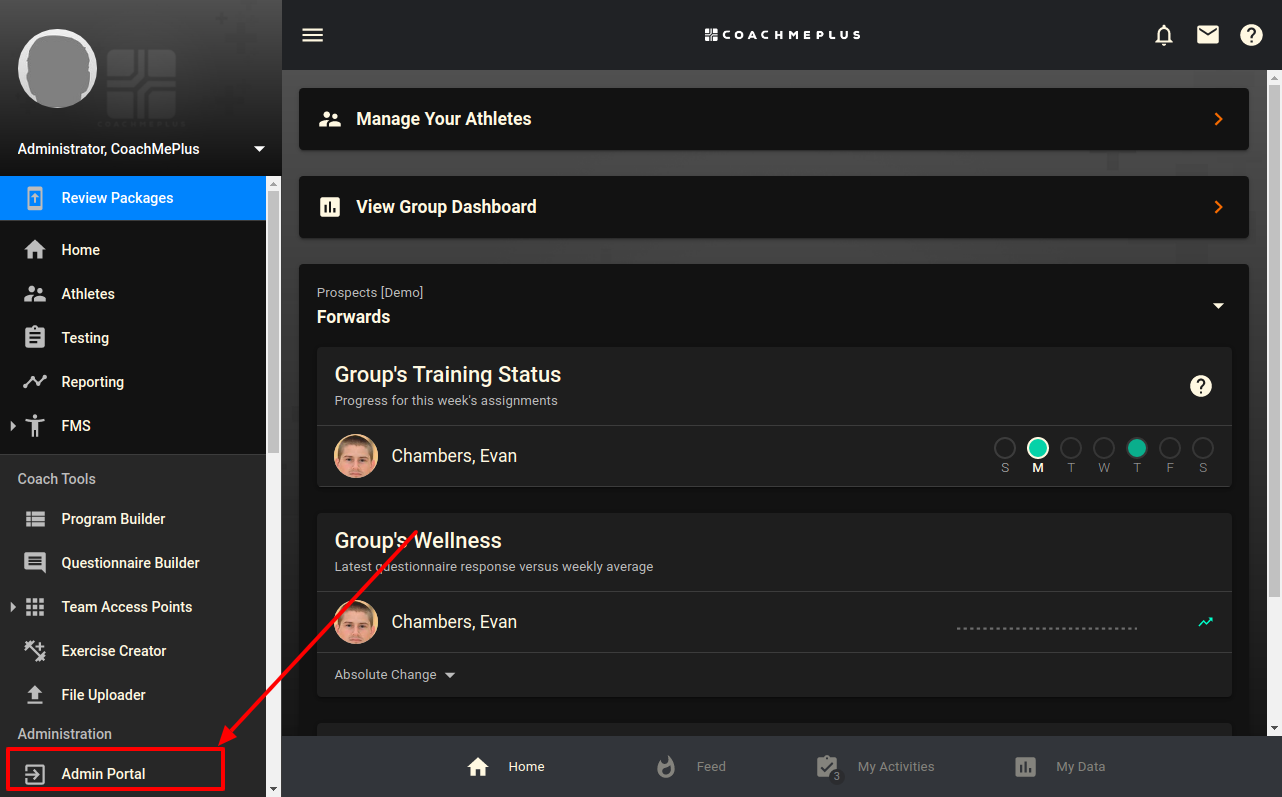
Task: Click the administrator profile avatar
Action: point(58,68)
